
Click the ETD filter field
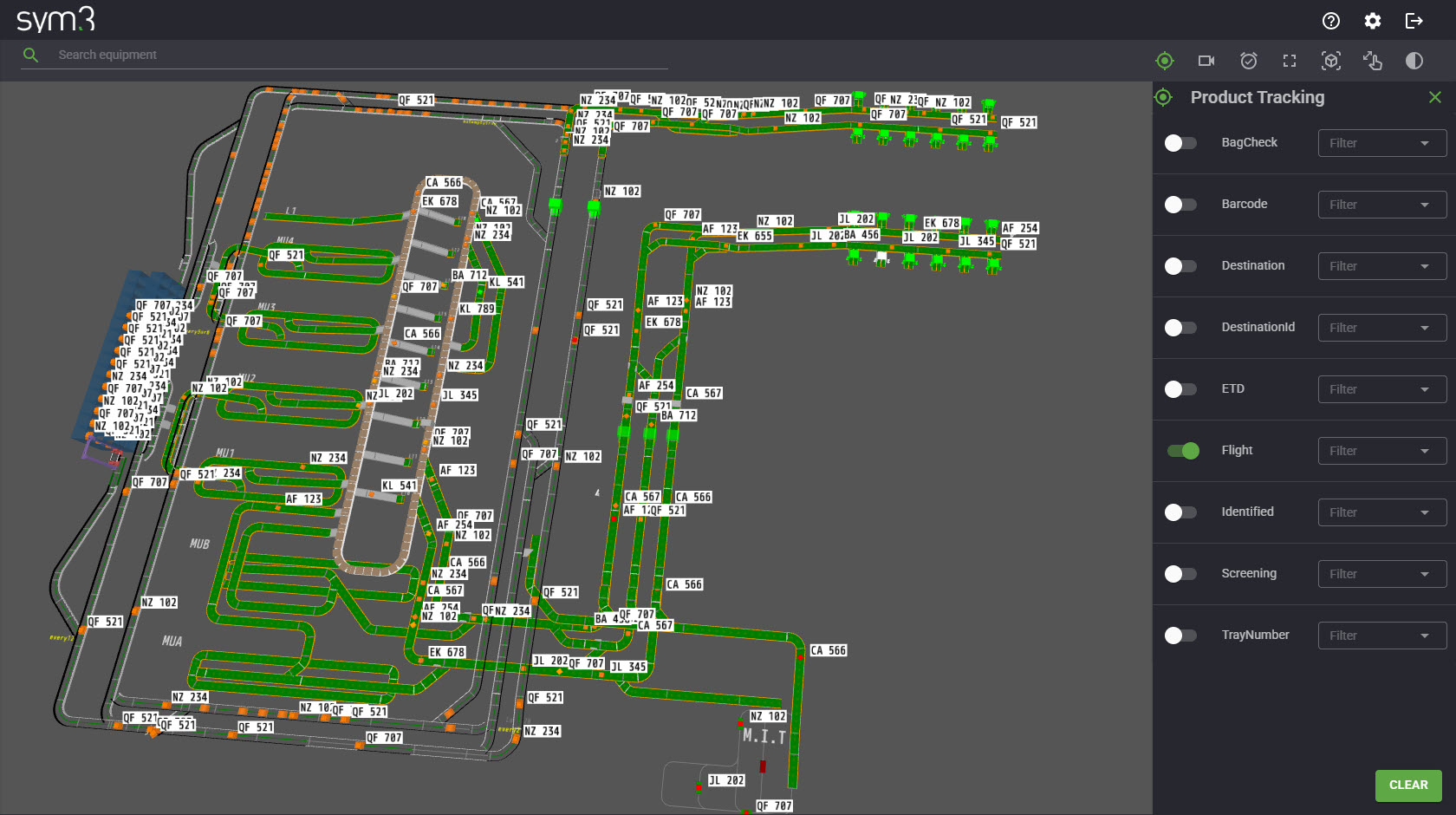(1381, 388)
